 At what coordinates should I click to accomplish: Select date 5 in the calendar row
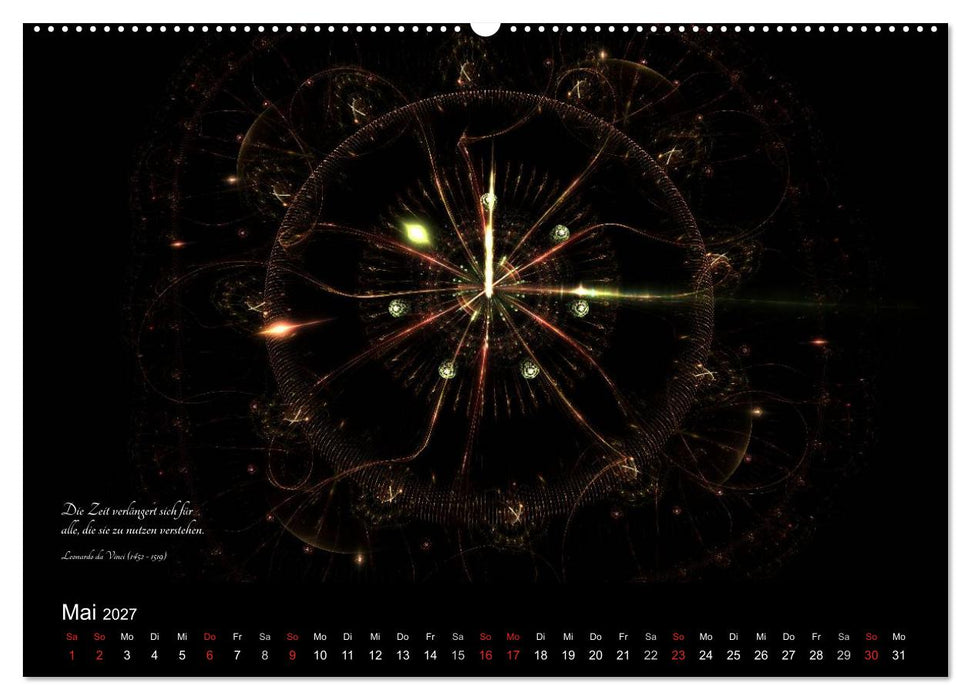[x=182, y=655]
